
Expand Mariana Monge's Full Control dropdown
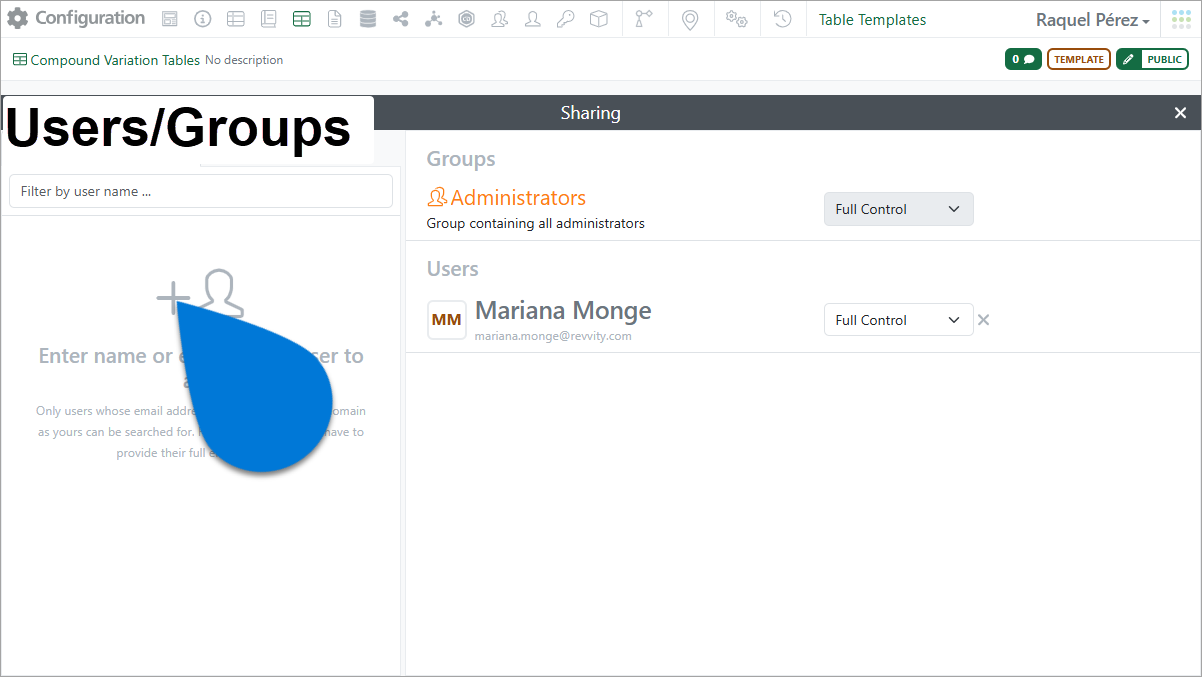coord(898,320)
